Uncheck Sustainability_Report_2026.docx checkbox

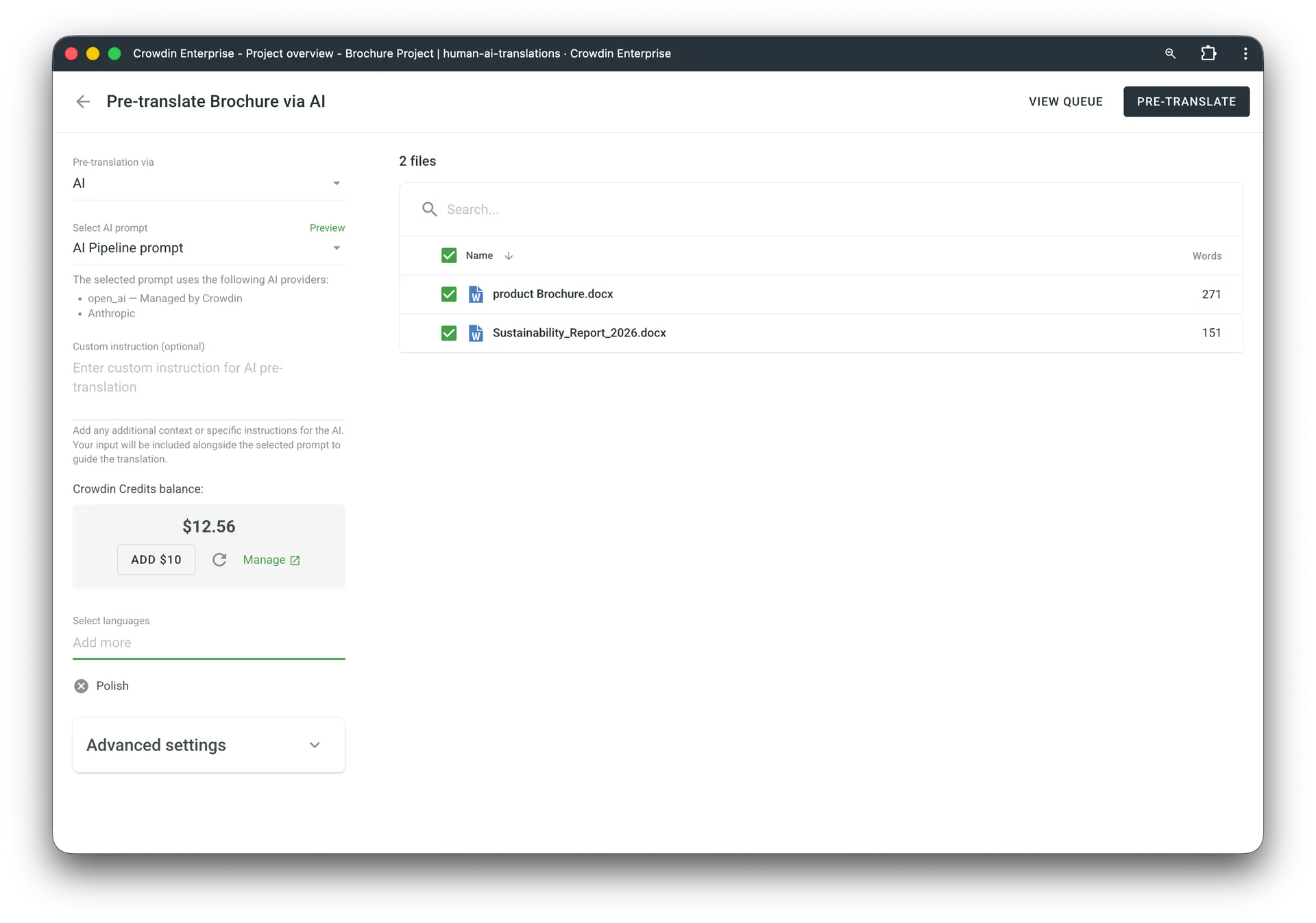pos(449,333)
